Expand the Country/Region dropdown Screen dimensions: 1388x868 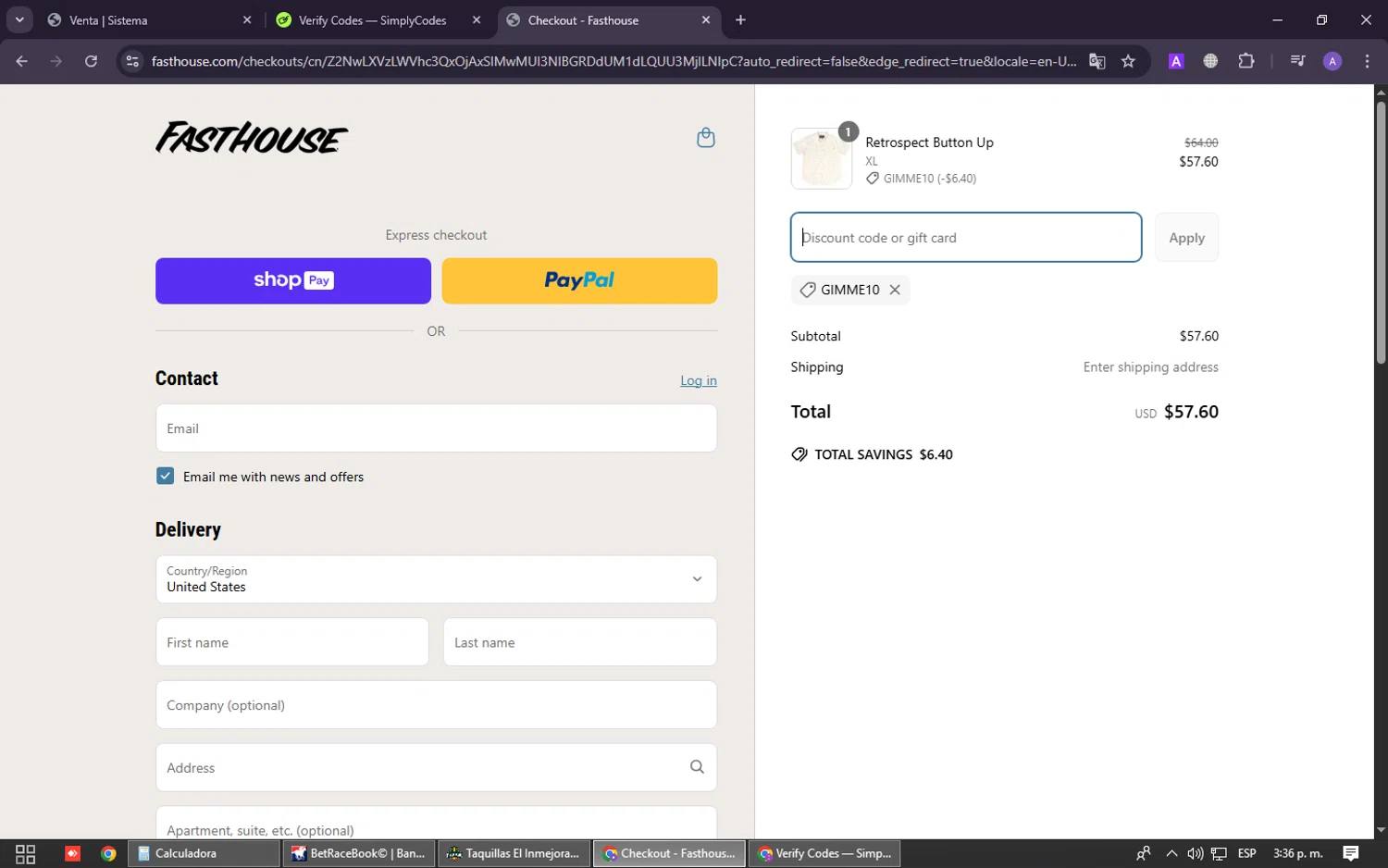coord(436,579)
